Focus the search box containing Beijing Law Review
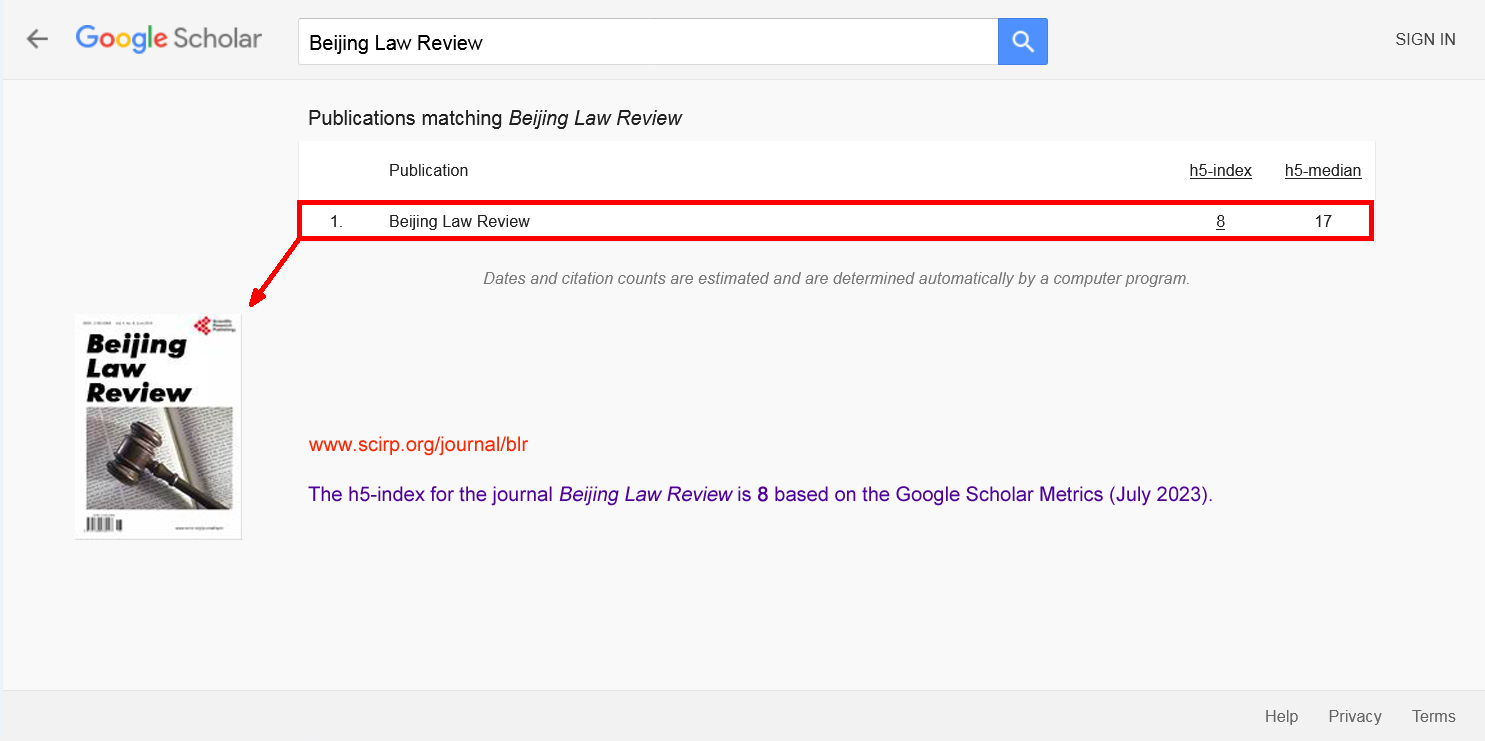1485x741 pixels. (648, 42)
